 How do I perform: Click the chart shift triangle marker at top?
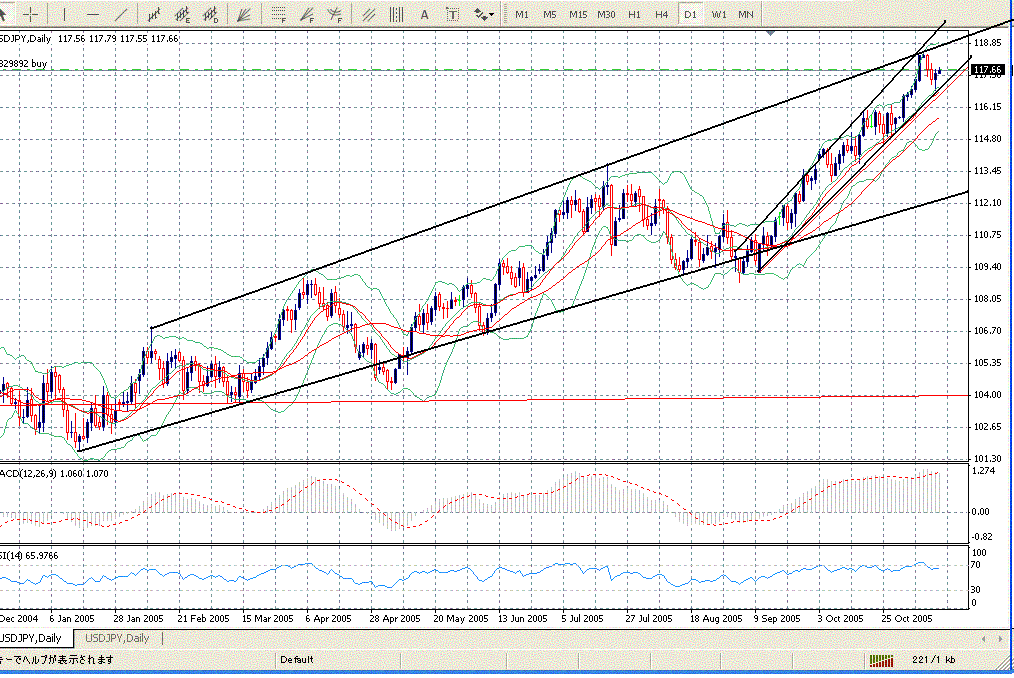pyautogui.click(x=770, y=33)
